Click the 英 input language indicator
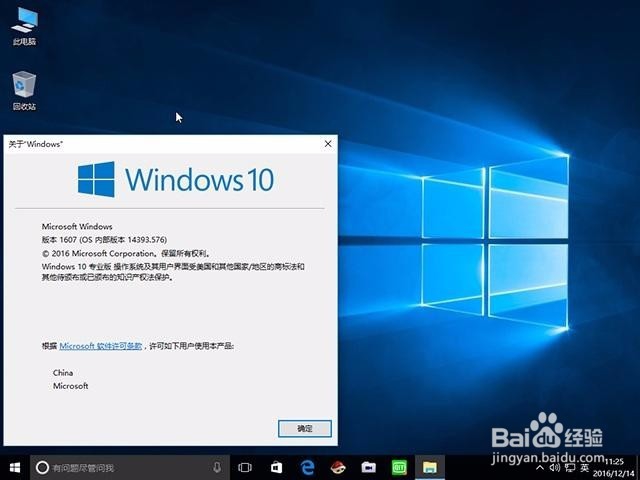 [x=585, y=468]
